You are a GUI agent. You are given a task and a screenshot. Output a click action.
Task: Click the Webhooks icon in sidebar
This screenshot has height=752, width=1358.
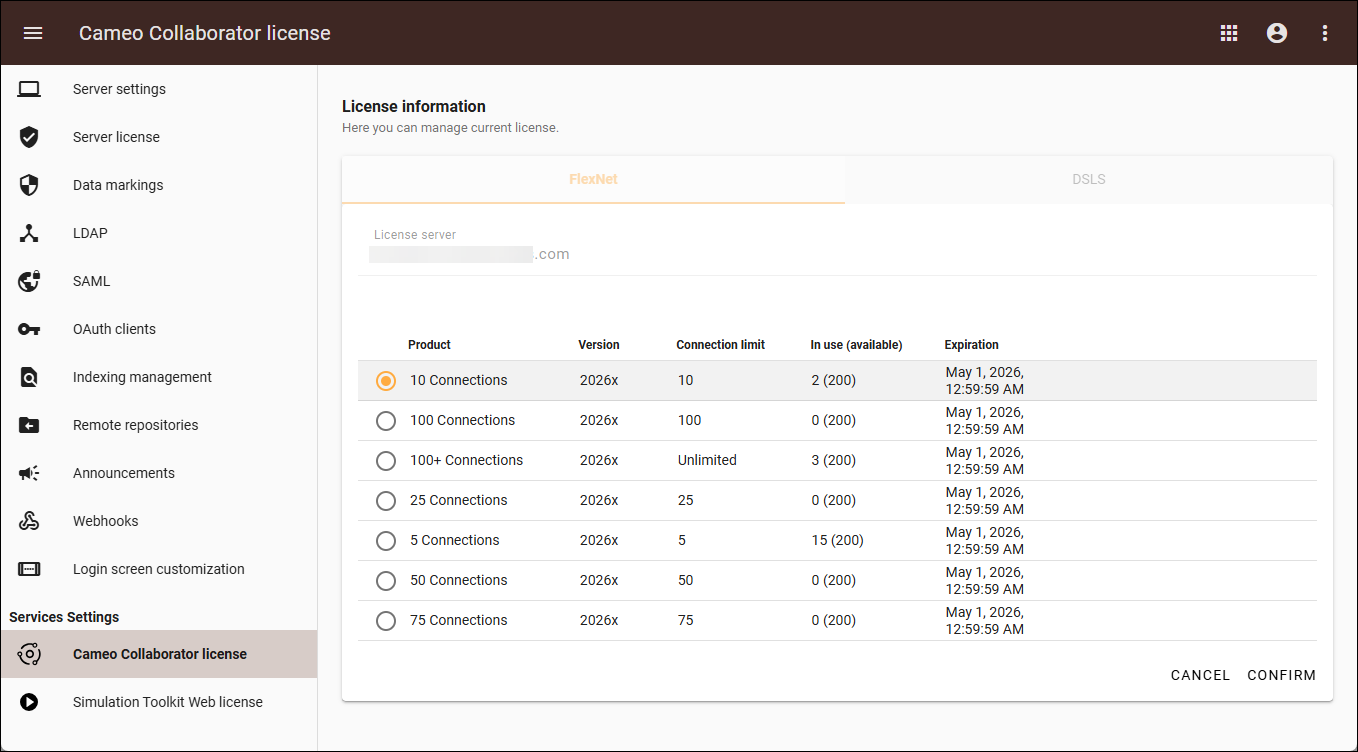[29, 521]
